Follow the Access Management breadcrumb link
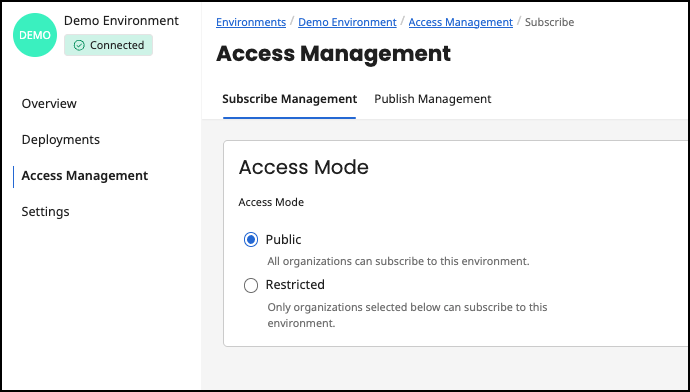The image size is (690, 392). tap(461, 22)
